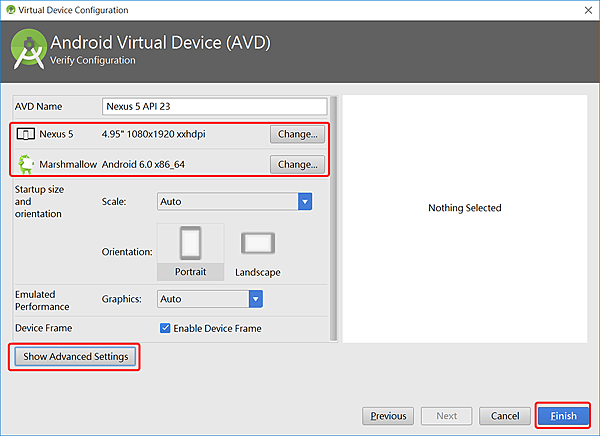Go back with the Previous button

pyautogui.click(x=388, y=416)
